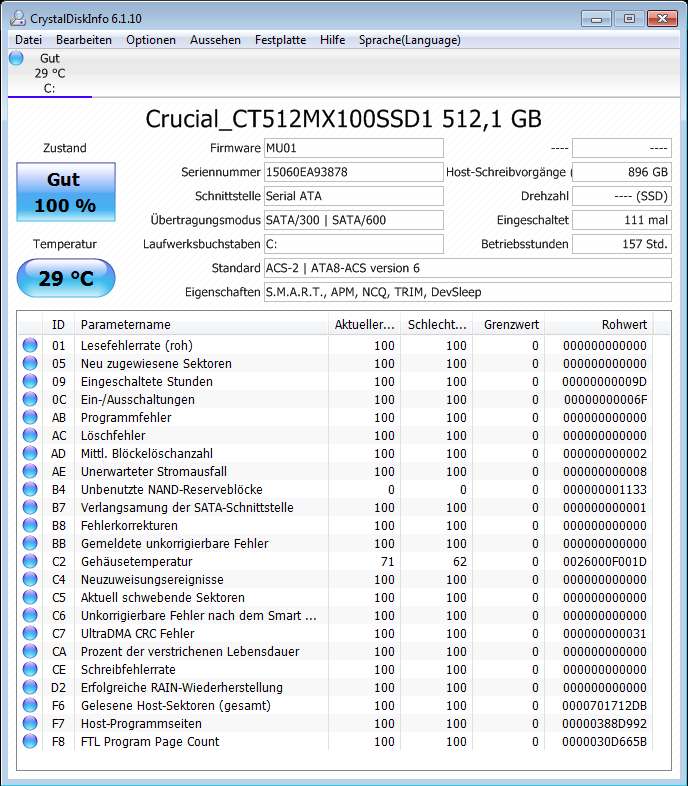Click raw value 0000030D665B
688x786 pixels.
[x=605, y=741]
